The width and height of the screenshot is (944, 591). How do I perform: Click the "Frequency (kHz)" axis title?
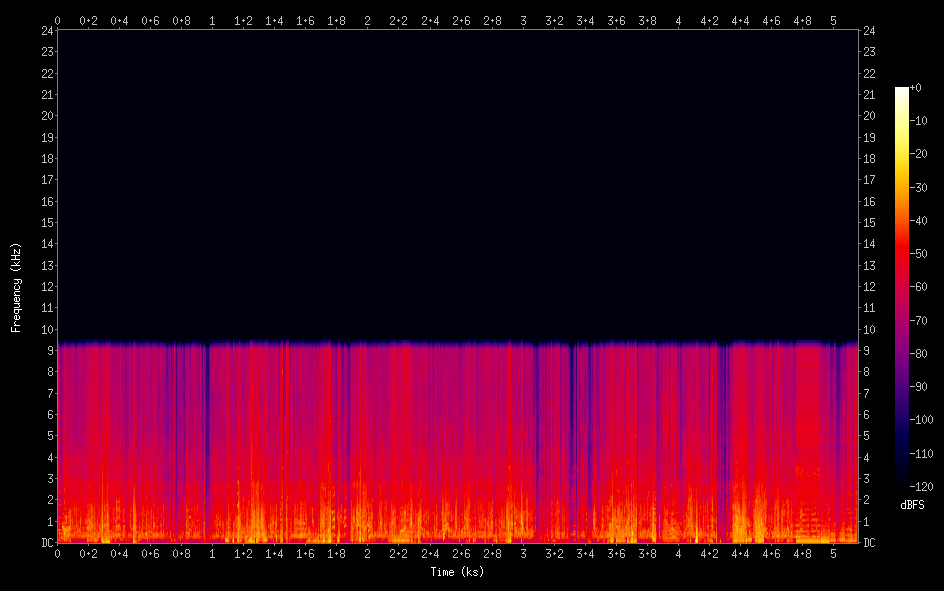[16, 288]
